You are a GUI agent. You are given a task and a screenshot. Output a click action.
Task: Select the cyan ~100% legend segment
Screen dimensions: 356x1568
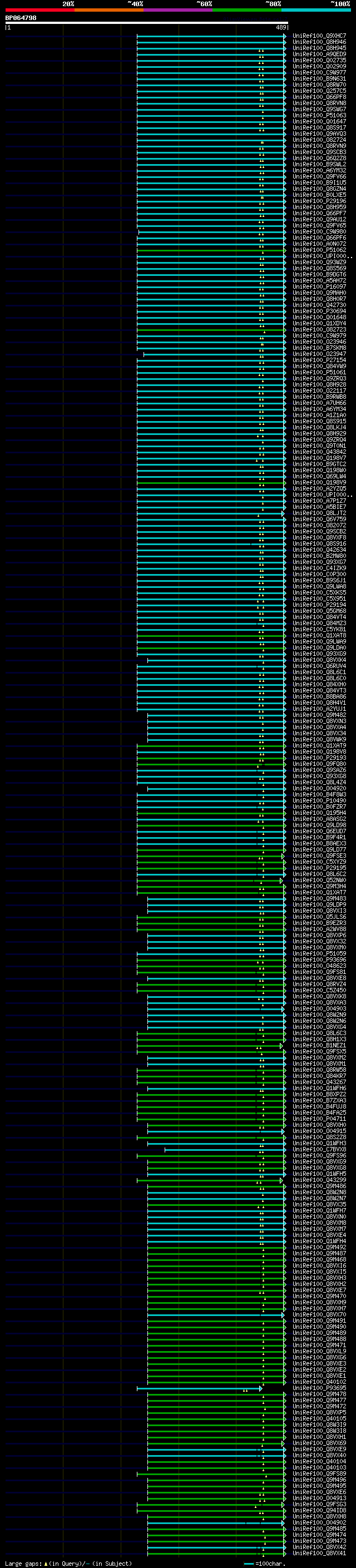tap(317, 10)
